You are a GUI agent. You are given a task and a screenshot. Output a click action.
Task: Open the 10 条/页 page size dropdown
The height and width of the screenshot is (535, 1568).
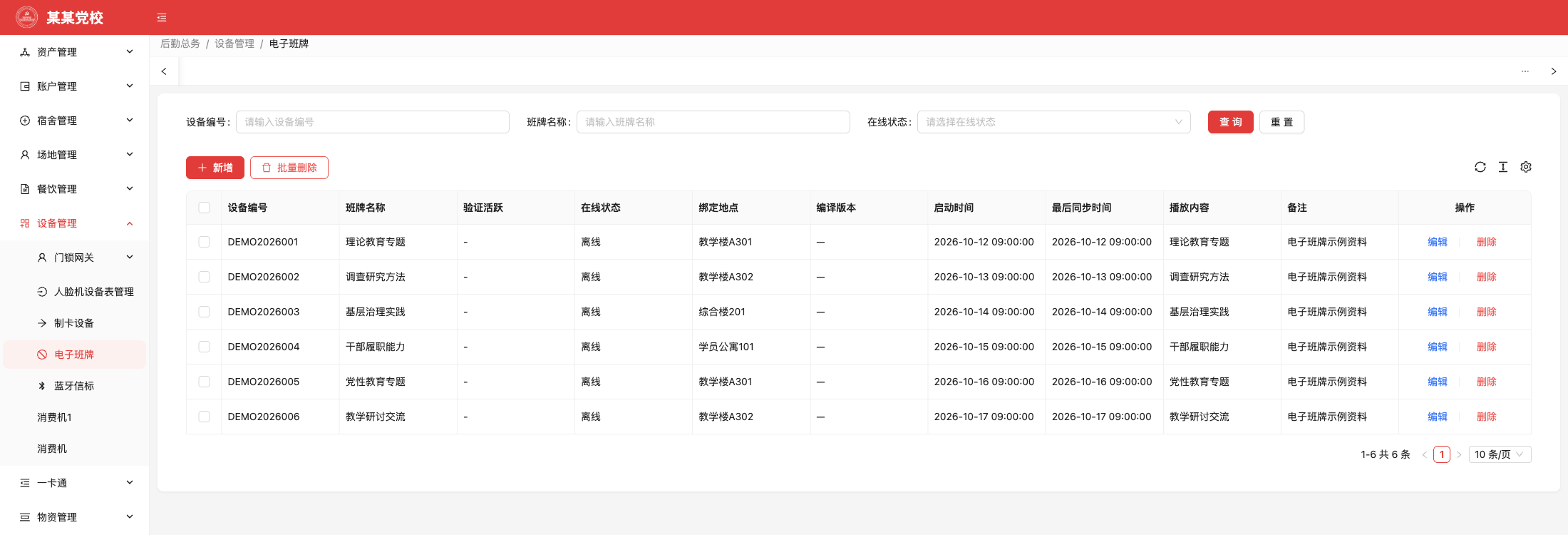[1500, 454]
